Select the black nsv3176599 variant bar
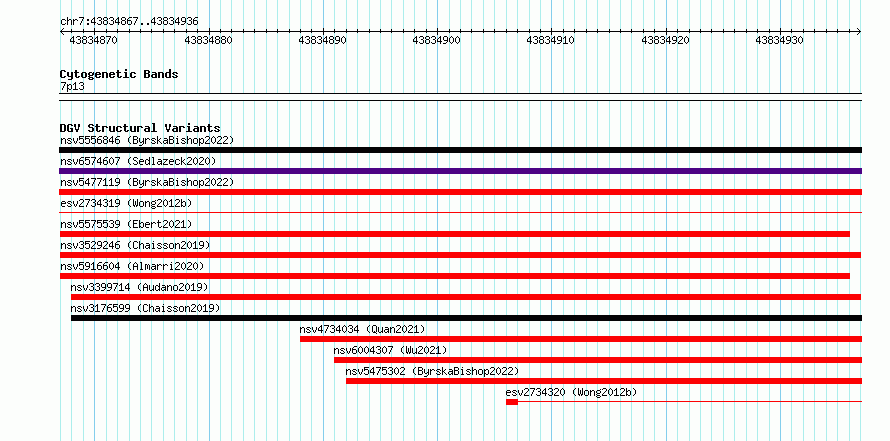 pyautogui.click(x=466, y=318)
